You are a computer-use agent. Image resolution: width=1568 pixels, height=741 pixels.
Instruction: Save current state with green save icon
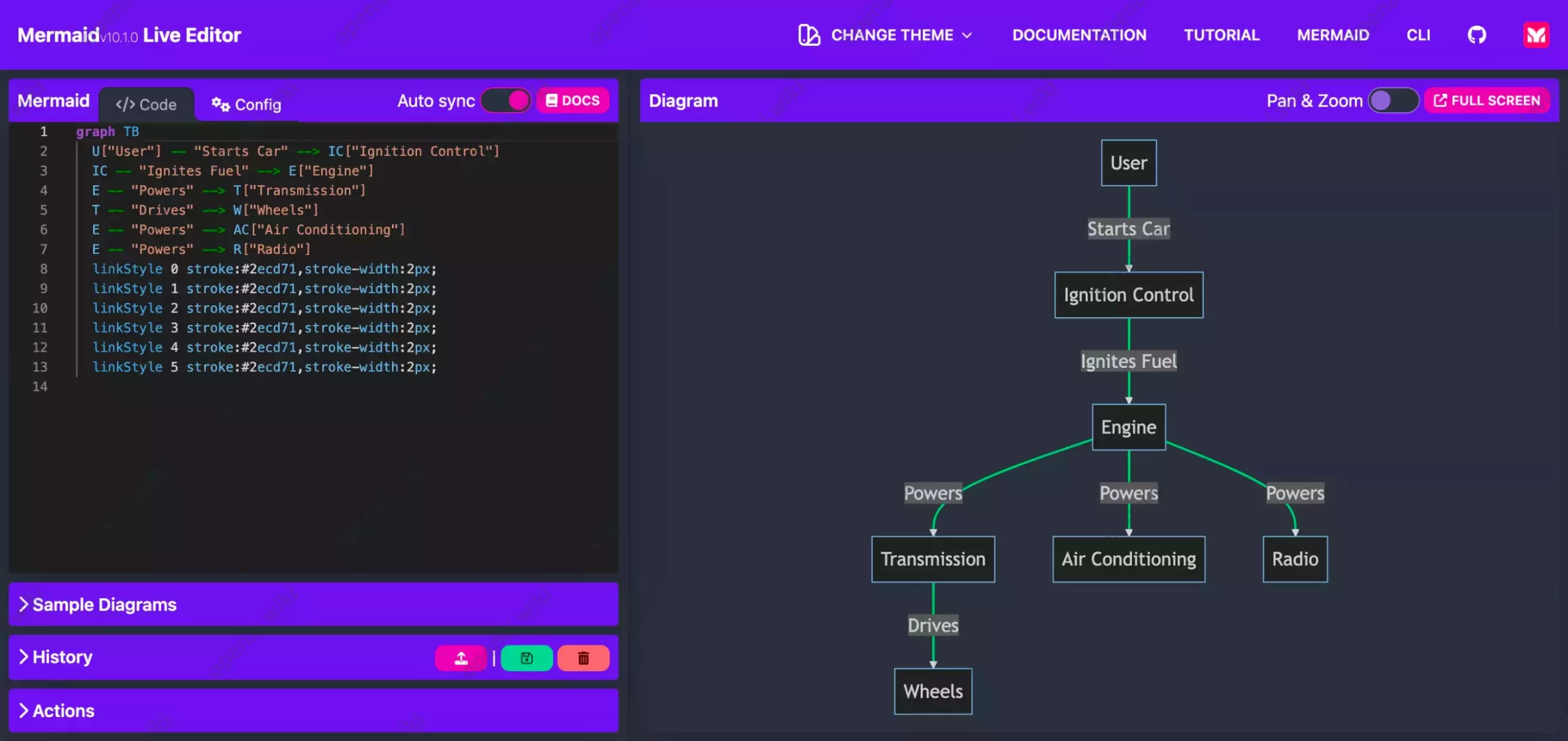coord(527,658)
